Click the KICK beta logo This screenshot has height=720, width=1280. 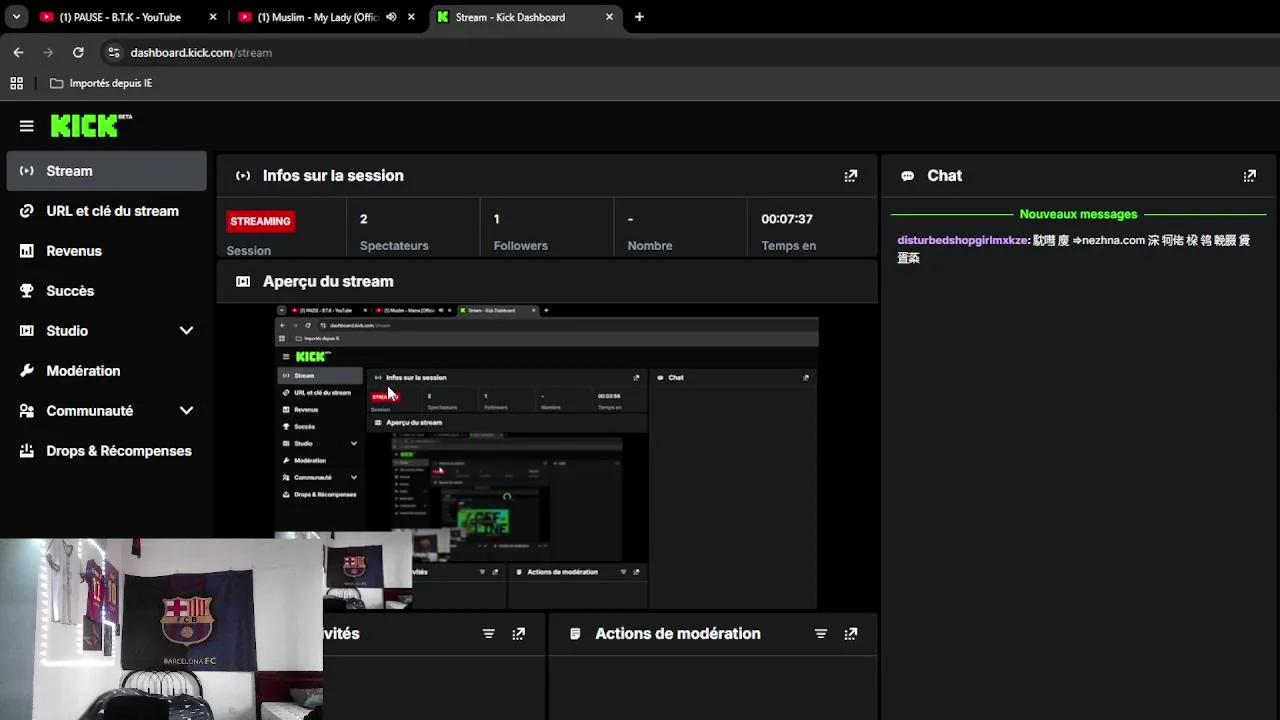point(91,125)
